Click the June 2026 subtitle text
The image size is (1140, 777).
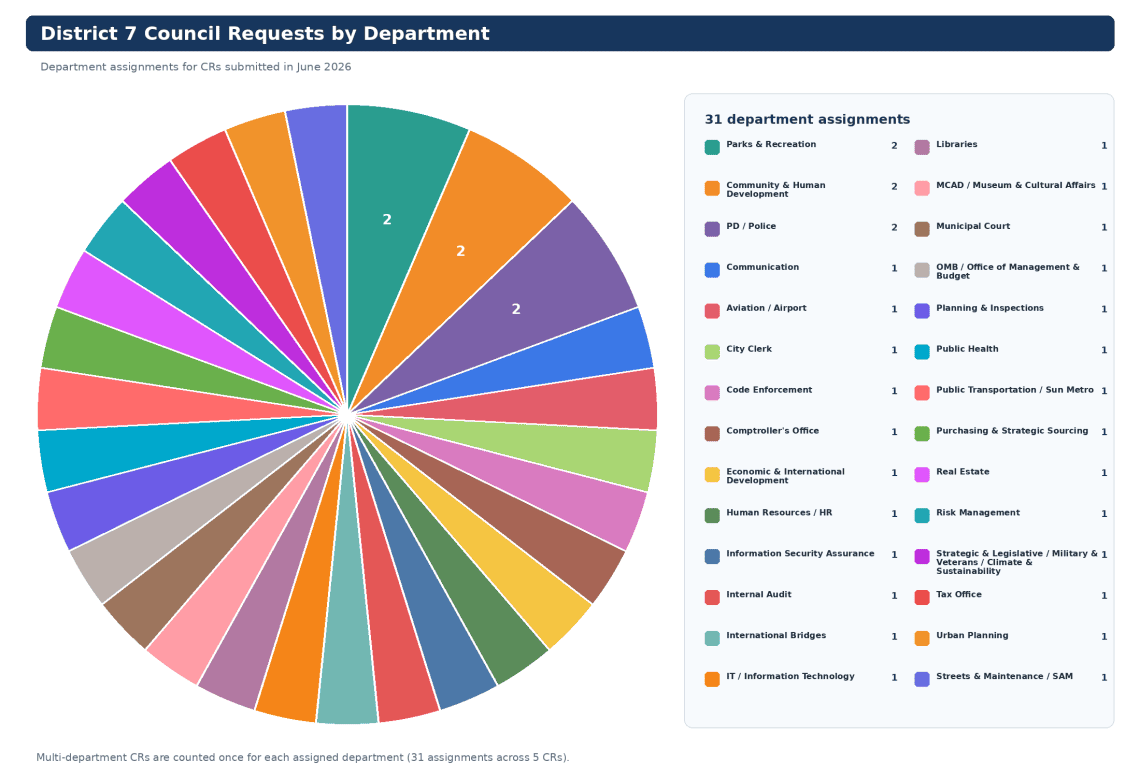click(x=196, y=67)
